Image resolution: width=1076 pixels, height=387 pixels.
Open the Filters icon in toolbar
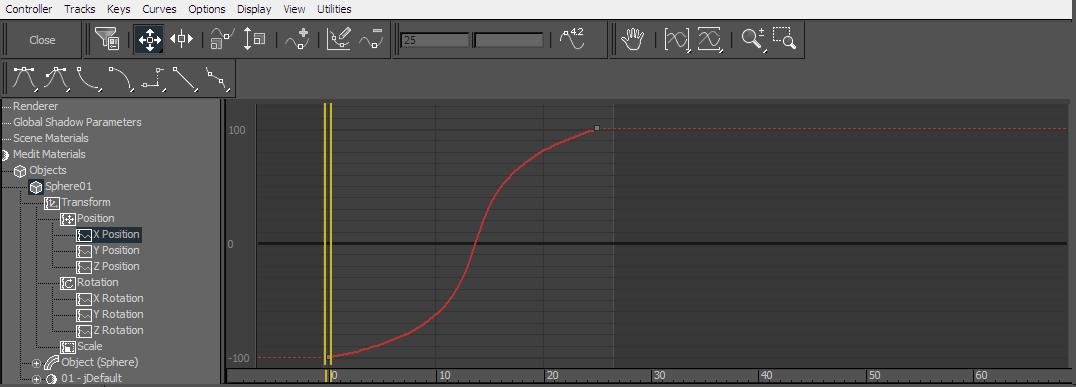click(x=108, y=40)
